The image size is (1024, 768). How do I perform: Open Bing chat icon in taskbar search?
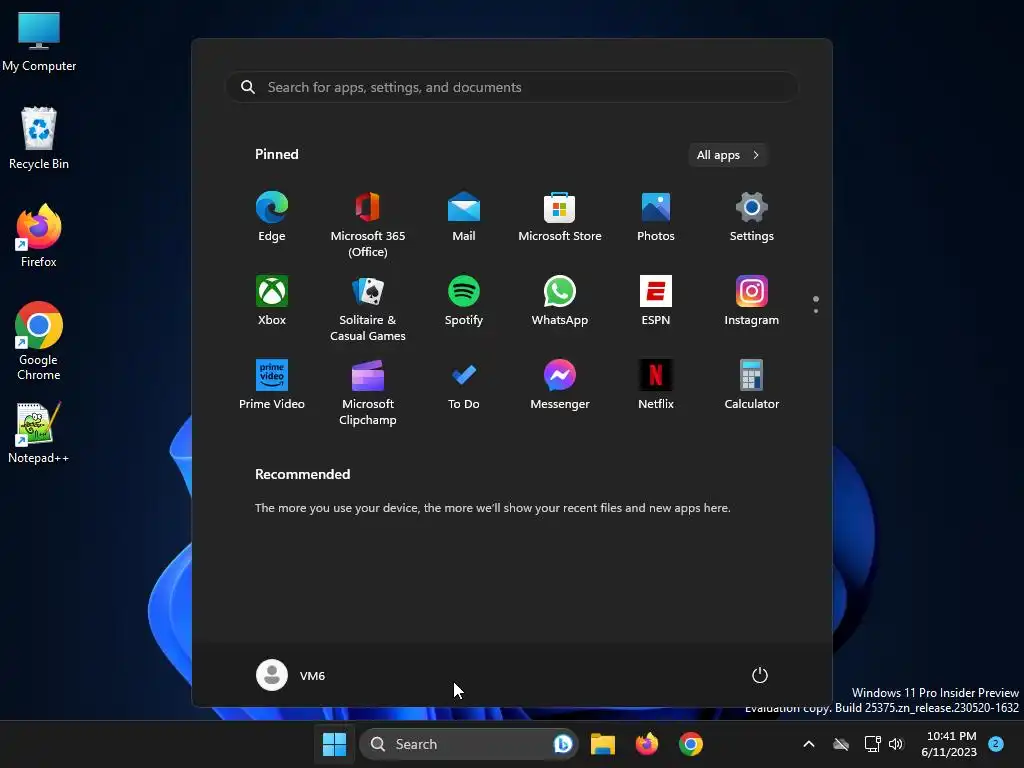(x=563, y=744)
